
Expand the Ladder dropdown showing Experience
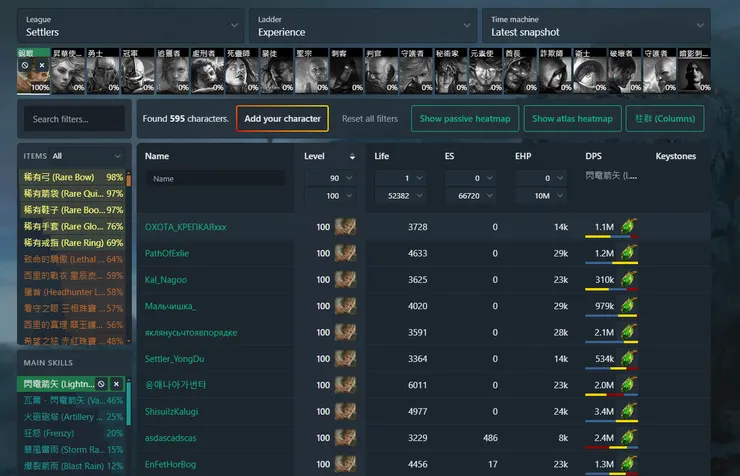pyautogui.click(x=362, y=26)
